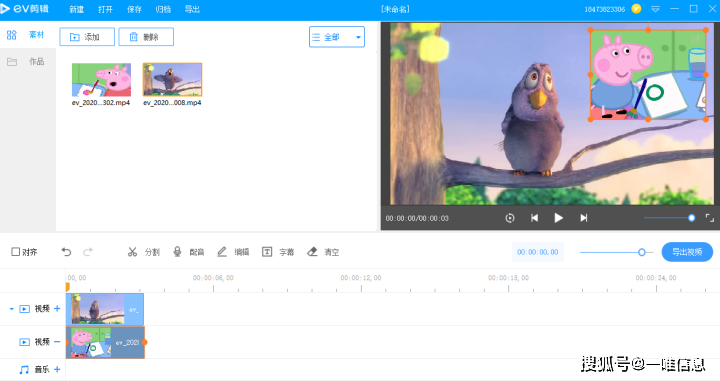This screenshot has width=720, height=381.
Task: Open the 导出 menu
Action: [x=192, y=9]
